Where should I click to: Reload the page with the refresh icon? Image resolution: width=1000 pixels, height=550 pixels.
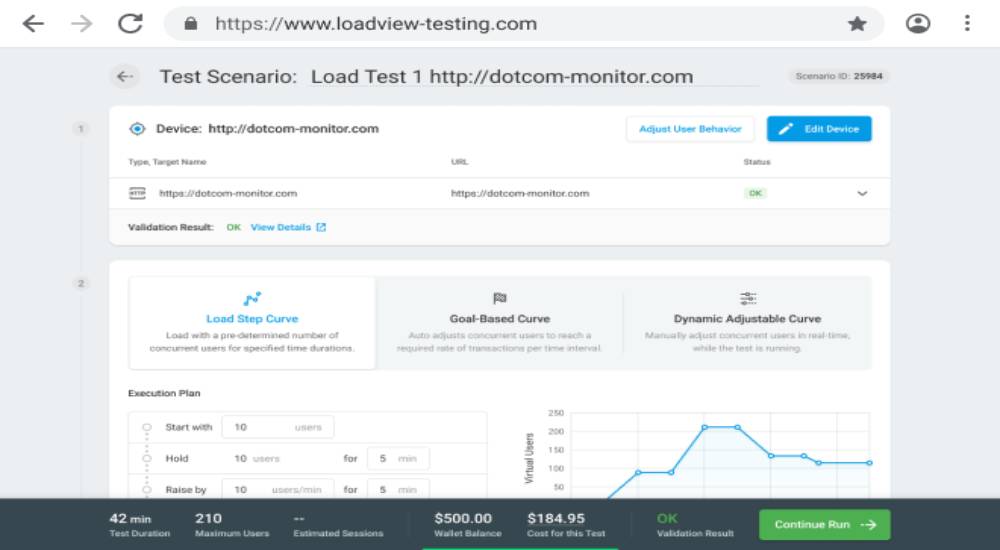[x=130, y=24]
